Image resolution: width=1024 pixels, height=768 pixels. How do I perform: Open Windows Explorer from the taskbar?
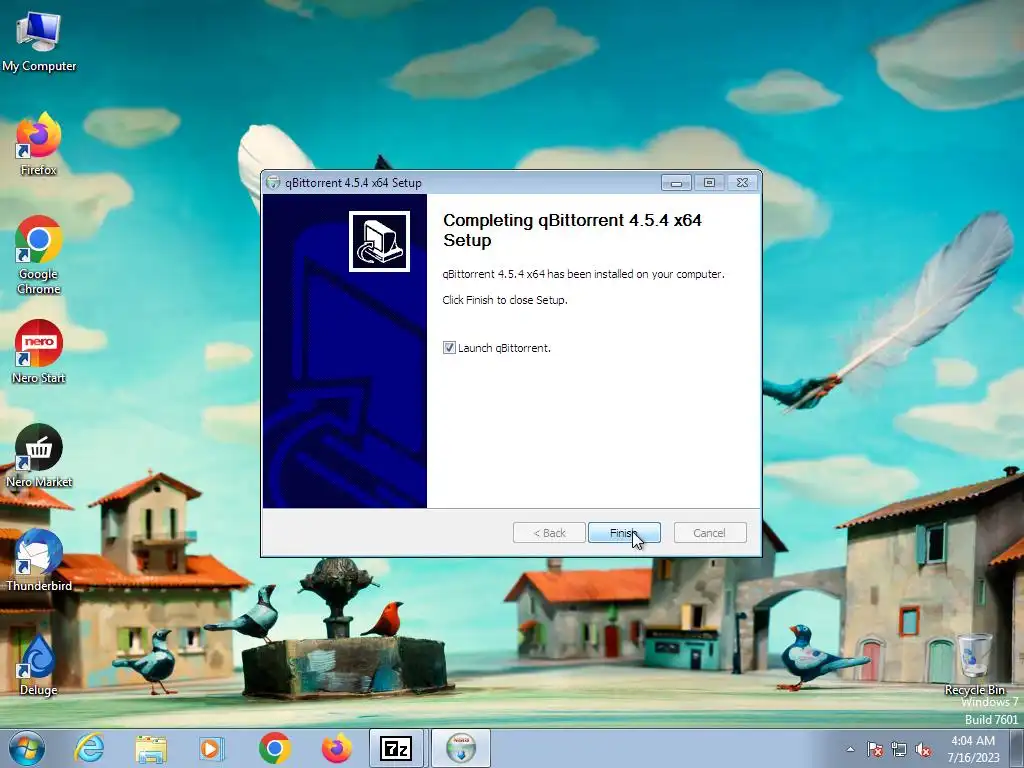pos(151,748)
